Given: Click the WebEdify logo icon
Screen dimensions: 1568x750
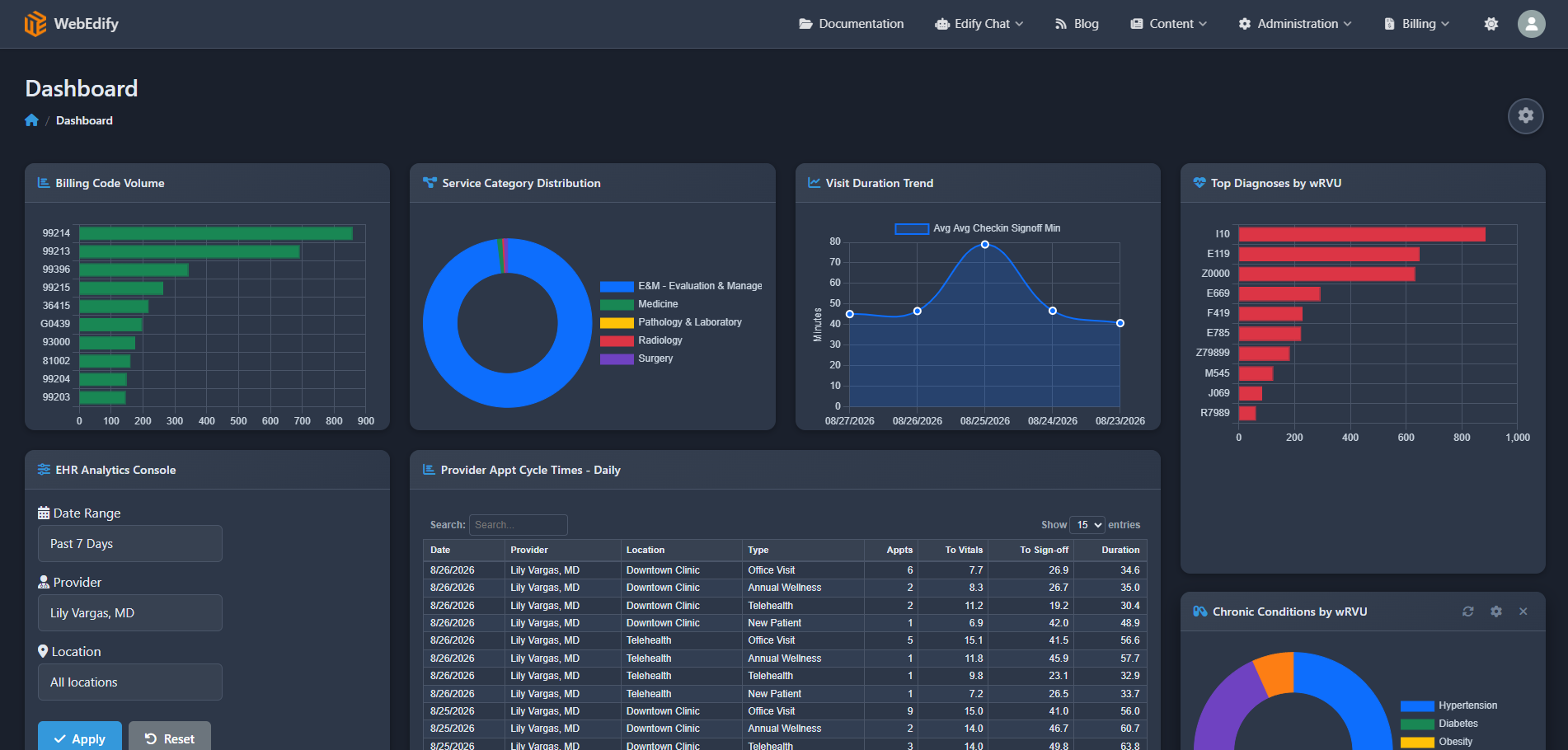Looking at the screenshot, I should (x=35, y=24).
